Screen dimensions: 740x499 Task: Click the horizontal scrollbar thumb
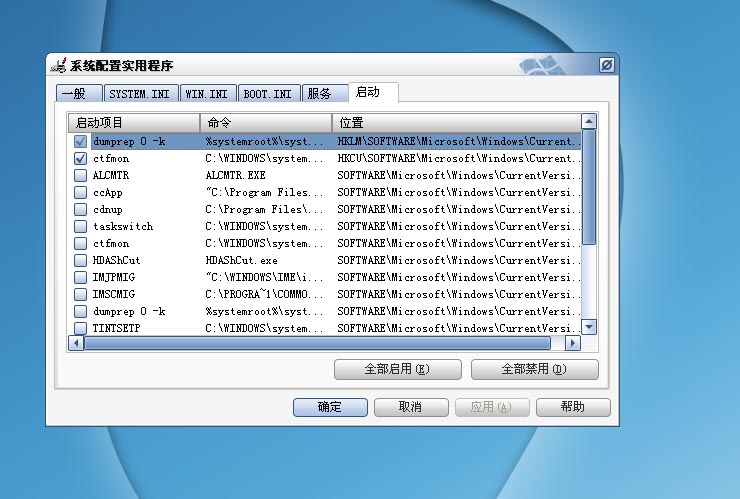pyautogui.click(x=317, y=343)
